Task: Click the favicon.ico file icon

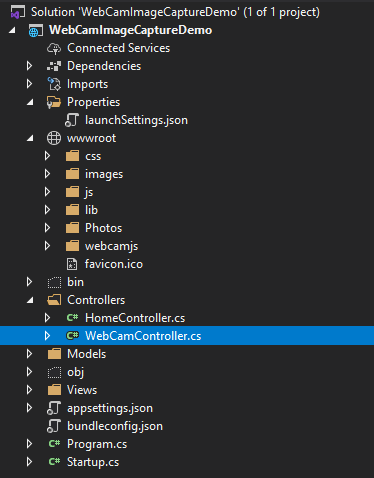Action: coord(72,264)
